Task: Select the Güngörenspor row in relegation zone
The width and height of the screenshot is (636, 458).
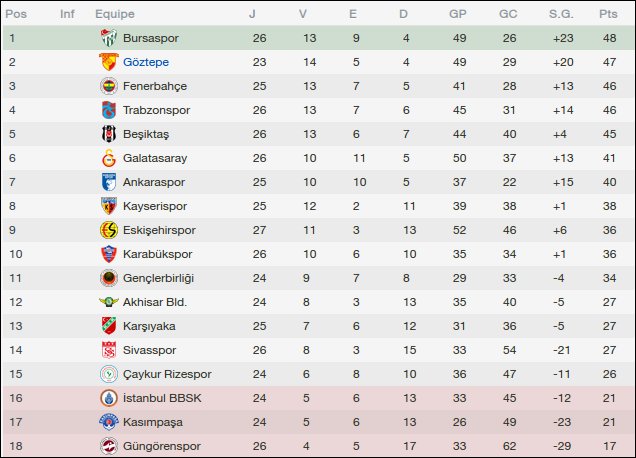Action: click(318, 446)
